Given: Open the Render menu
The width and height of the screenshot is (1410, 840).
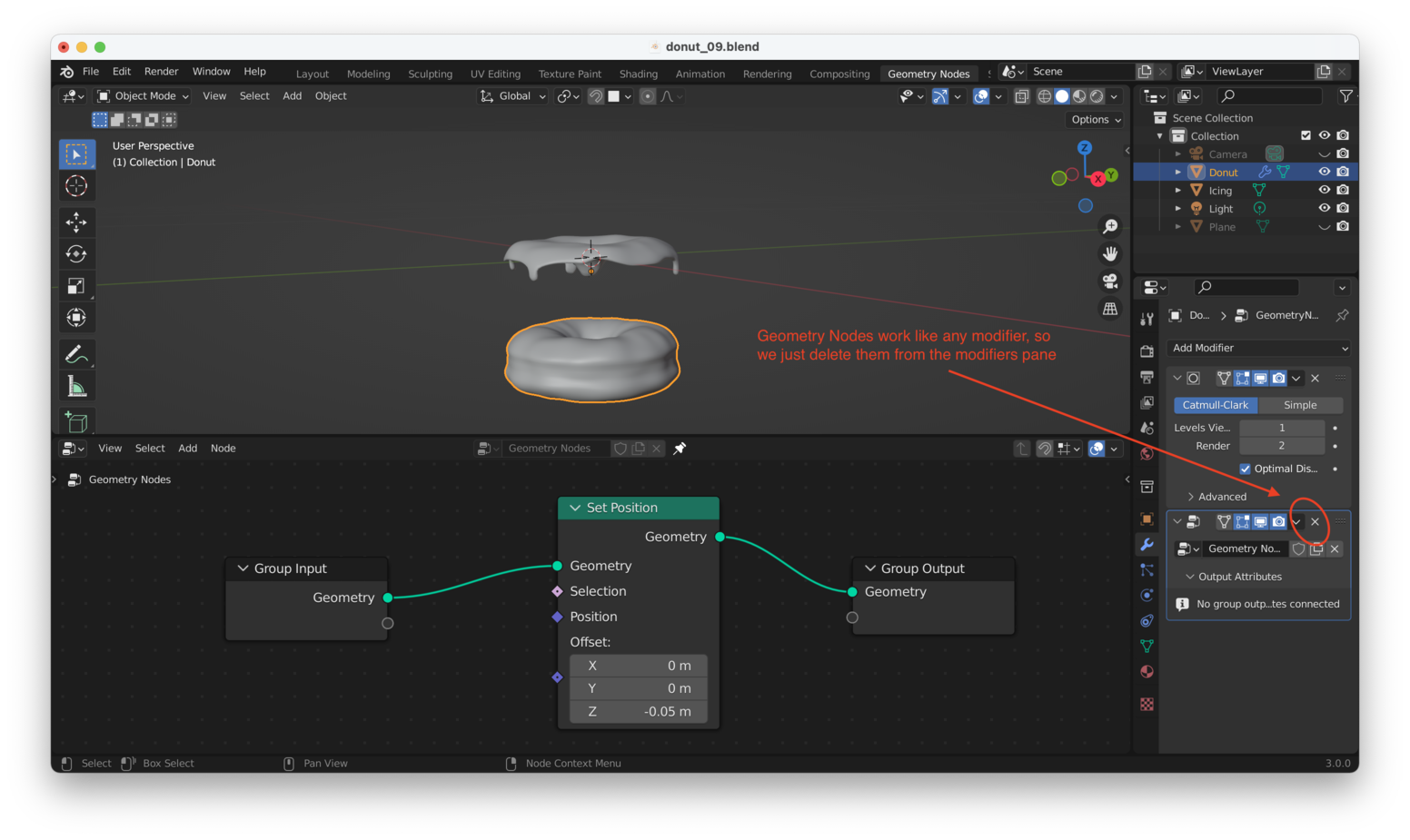Looking at the screenshot, I should click(161, 71).
